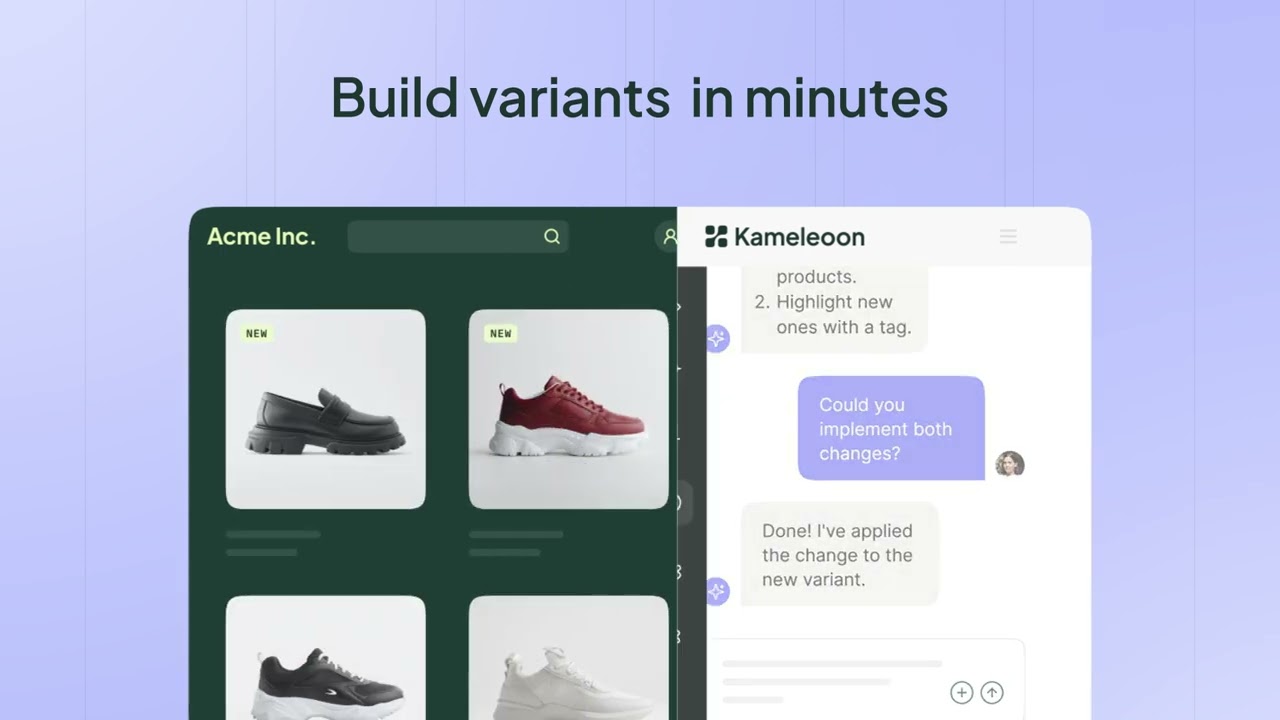The height and width of the screenshot is (720, 1280).
Task: Click the AI sparkle avatar beside 'Done!' message
Action: click(x=717, y=591)
